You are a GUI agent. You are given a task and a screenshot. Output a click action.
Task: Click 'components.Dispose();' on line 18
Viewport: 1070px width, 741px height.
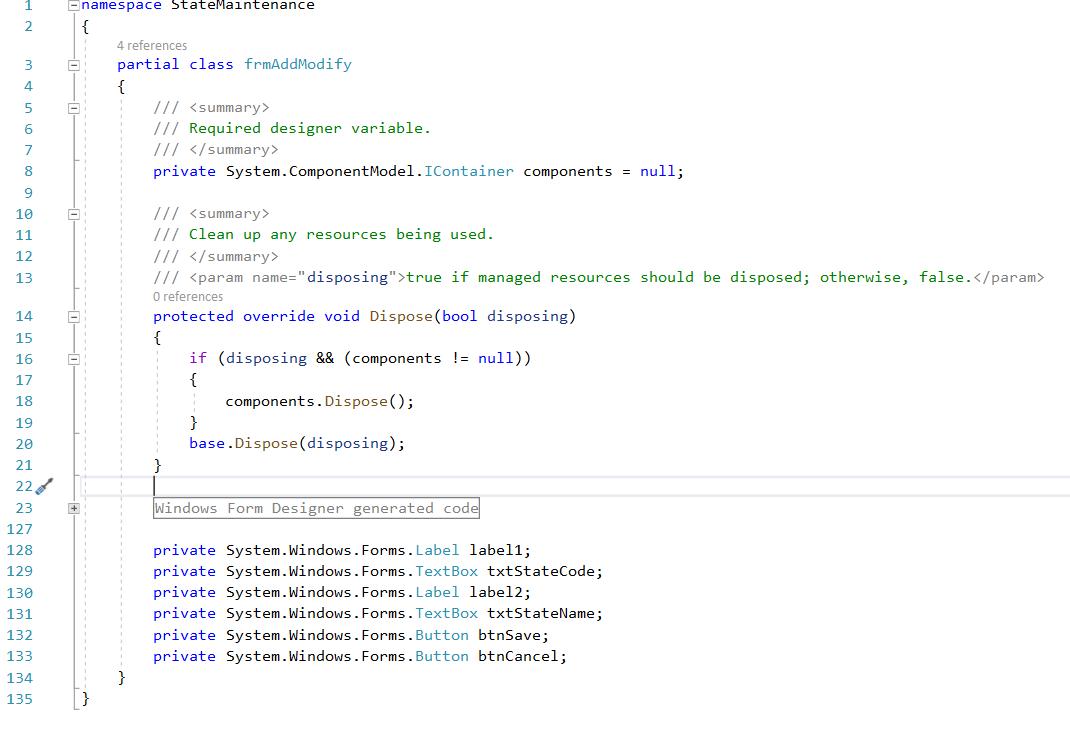319,401
